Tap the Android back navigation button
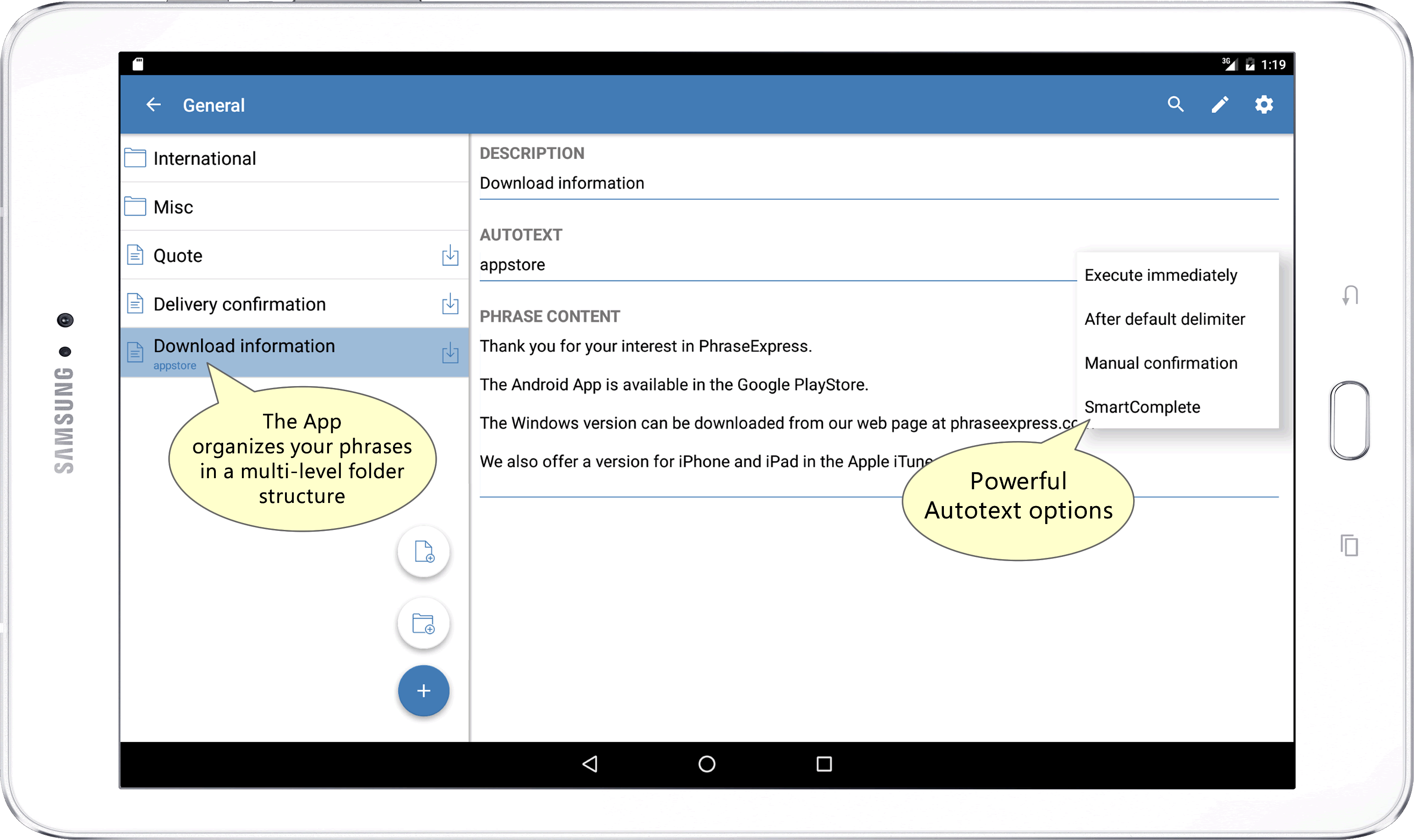 pyautogui.click(x=590, y=764)
